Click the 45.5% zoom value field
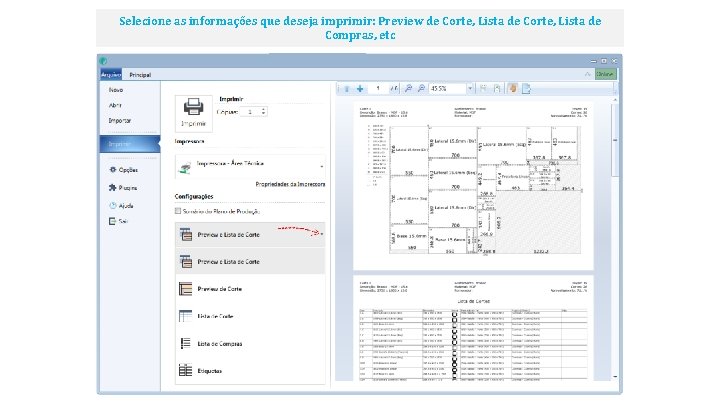The height and width of the screenshot is (405, 720). pos(448,89)
